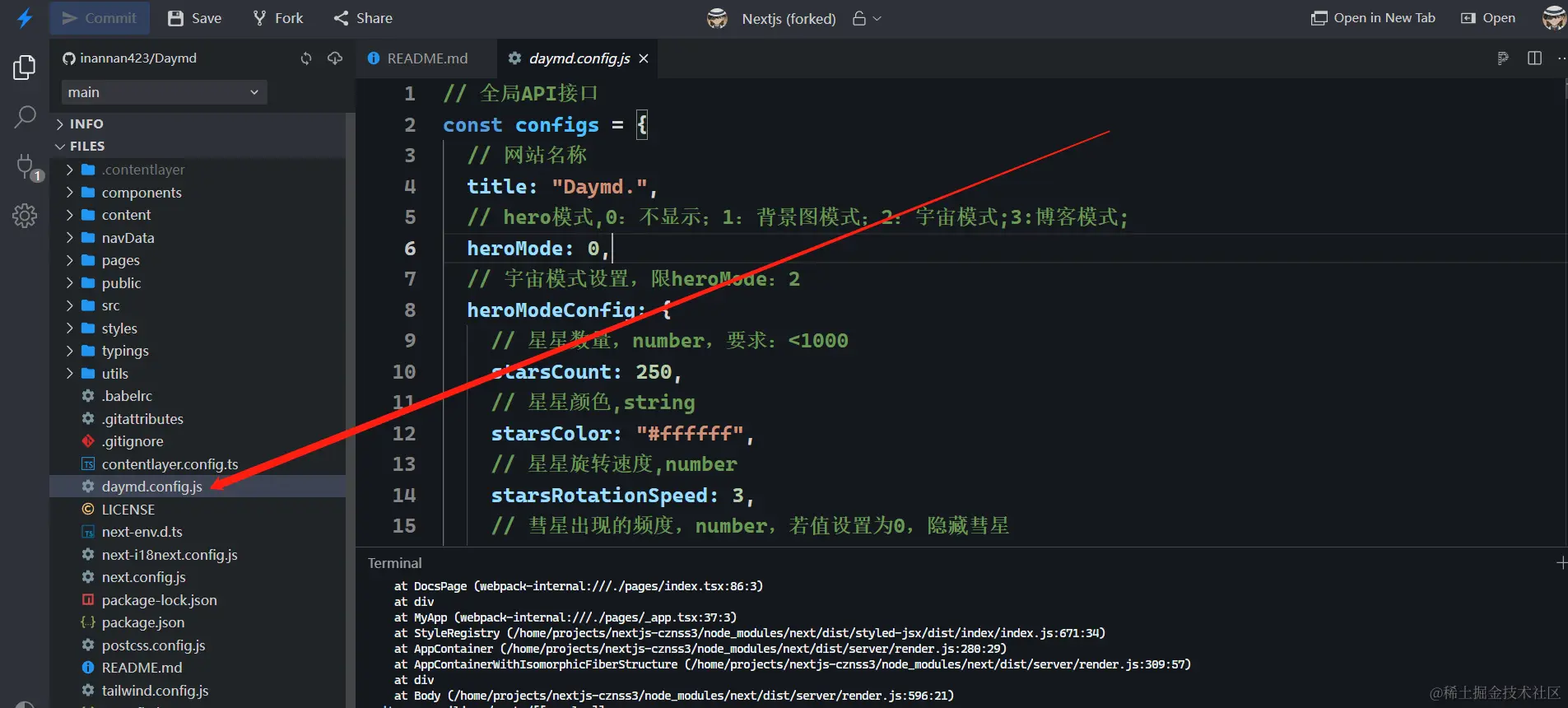Expand the src folder
The image size is (1568, 708).
point(198,305)
